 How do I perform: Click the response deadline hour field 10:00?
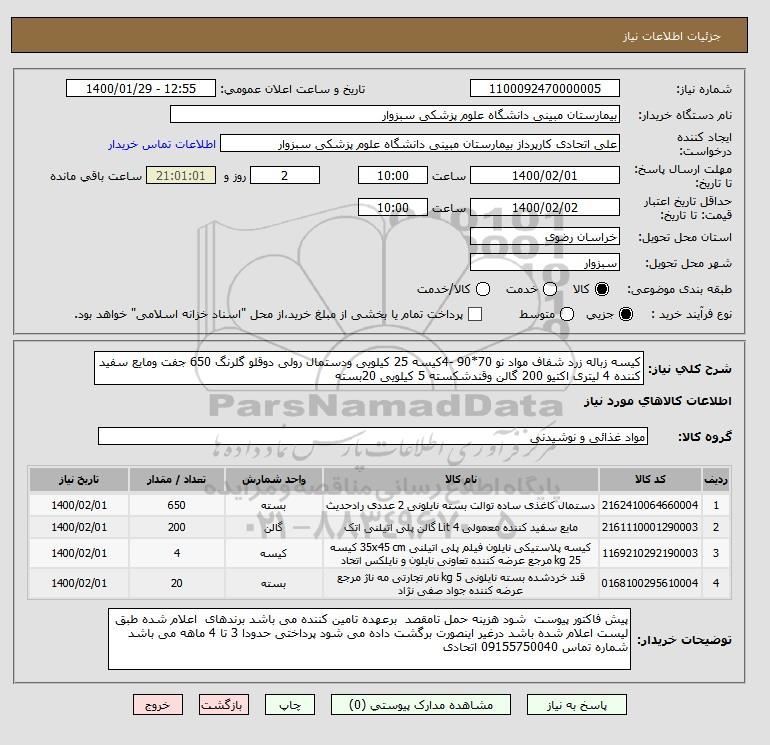click(x=393, y=175)
